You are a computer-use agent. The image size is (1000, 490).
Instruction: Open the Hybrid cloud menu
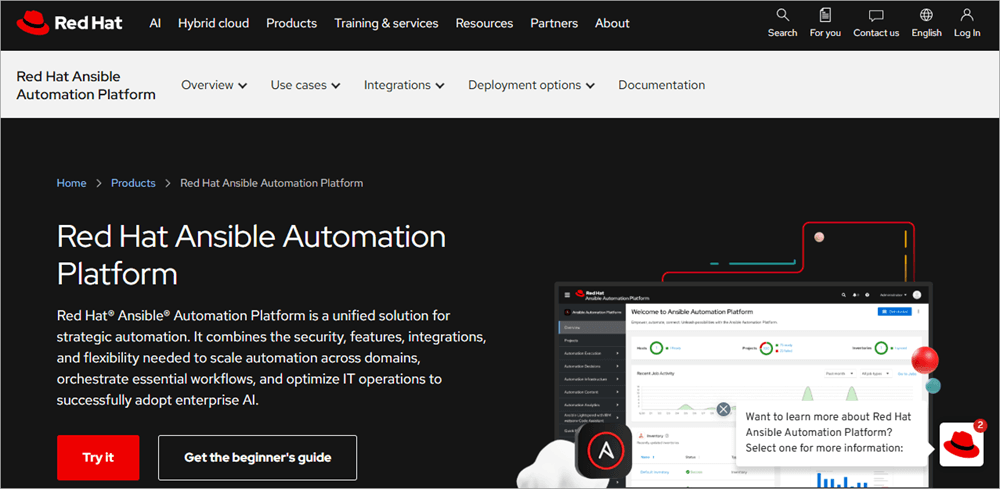click(x=214, y=24)
